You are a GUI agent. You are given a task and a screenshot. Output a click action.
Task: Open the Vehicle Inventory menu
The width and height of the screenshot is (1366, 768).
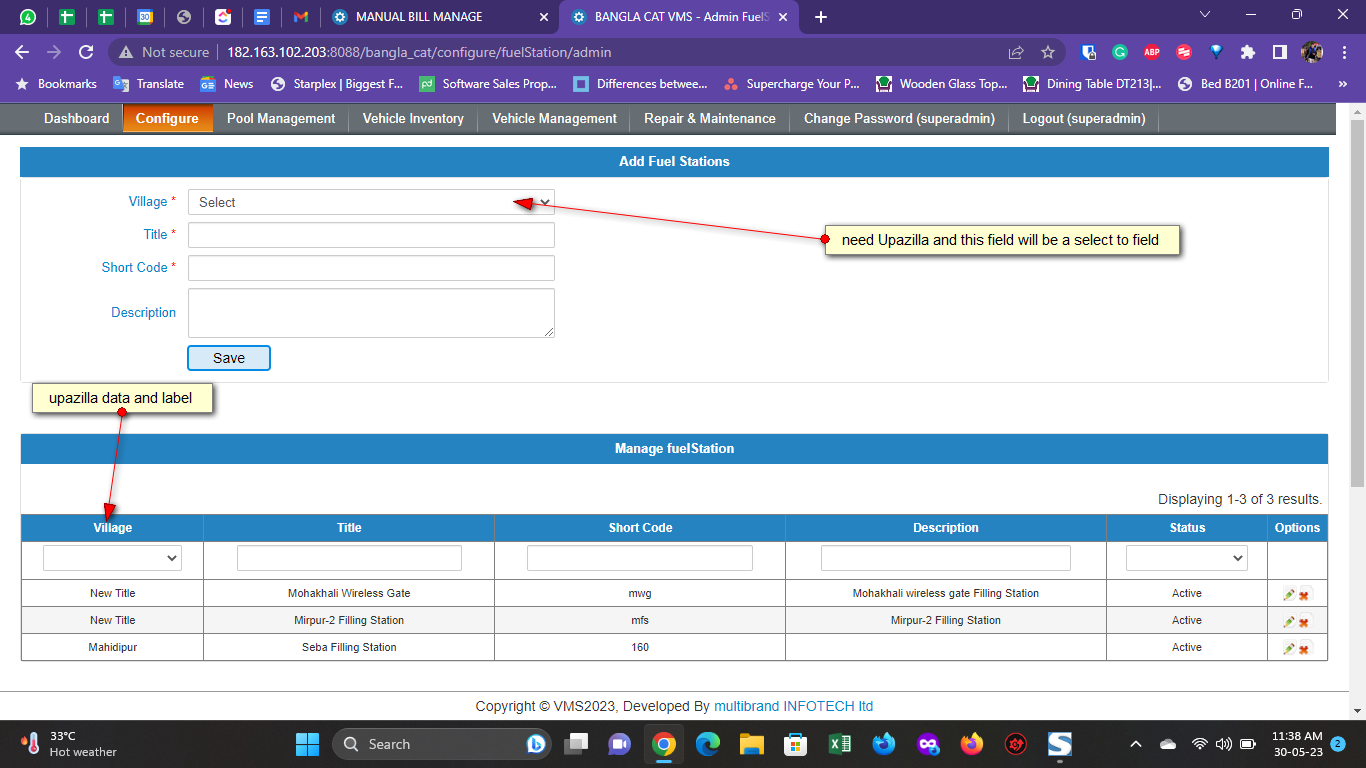[x=413, y=118]
